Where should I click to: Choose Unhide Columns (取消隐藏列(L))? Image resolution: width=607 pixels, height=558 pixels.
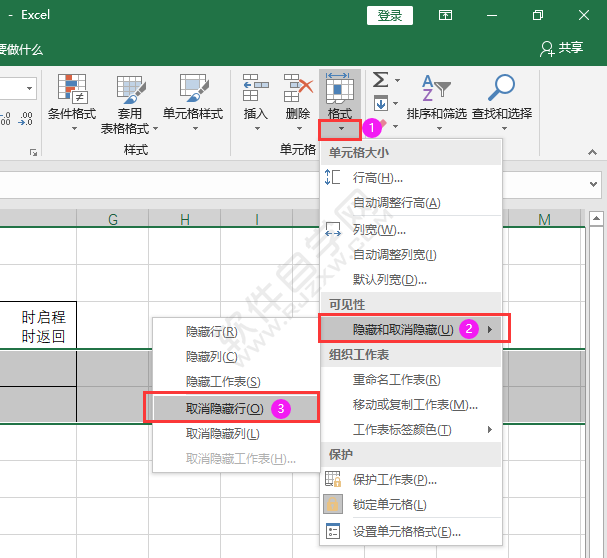coord(236,434)
